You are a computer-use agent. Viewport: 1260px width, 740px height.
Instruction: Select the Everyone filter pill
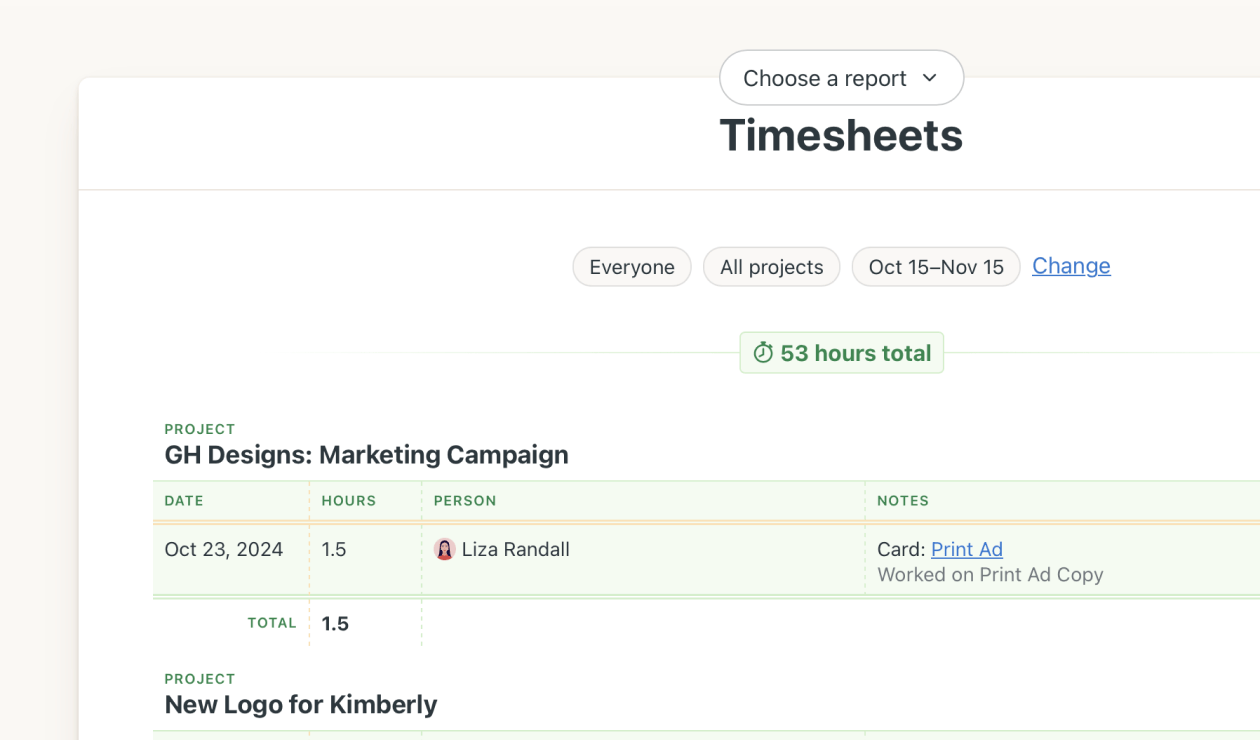click(x=631, y=267)
